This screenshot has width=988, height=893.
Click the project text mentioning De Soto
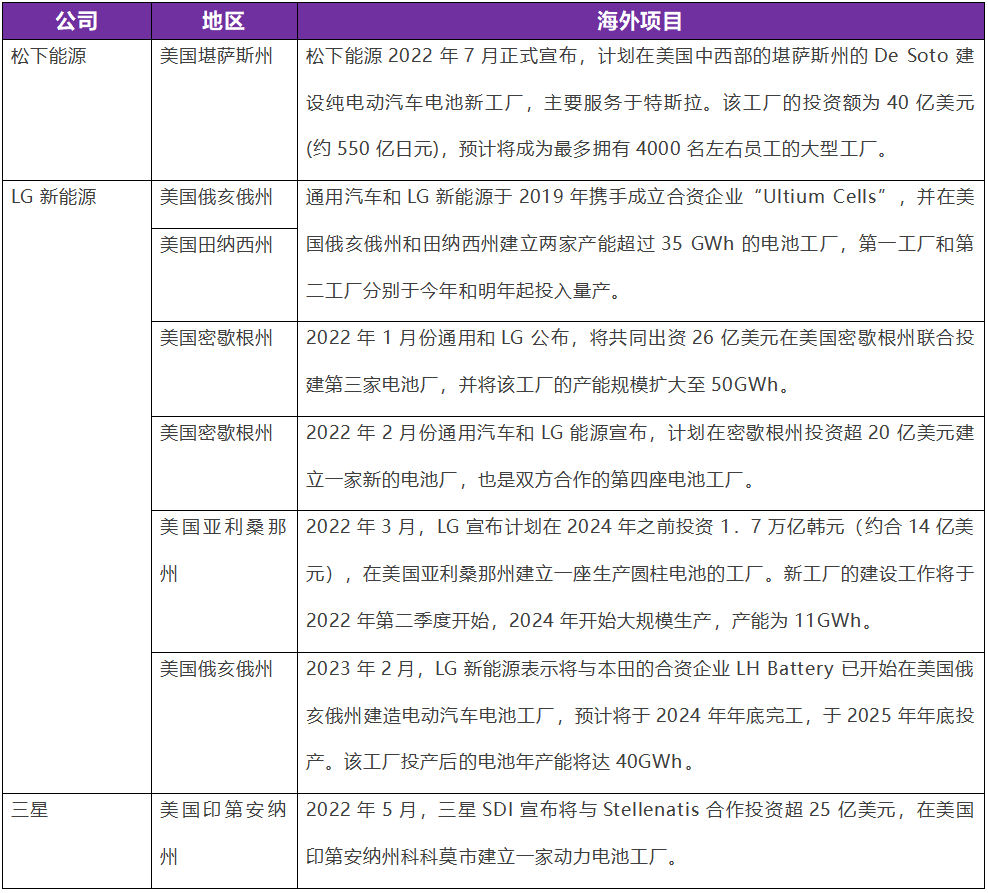click(640, 110)
